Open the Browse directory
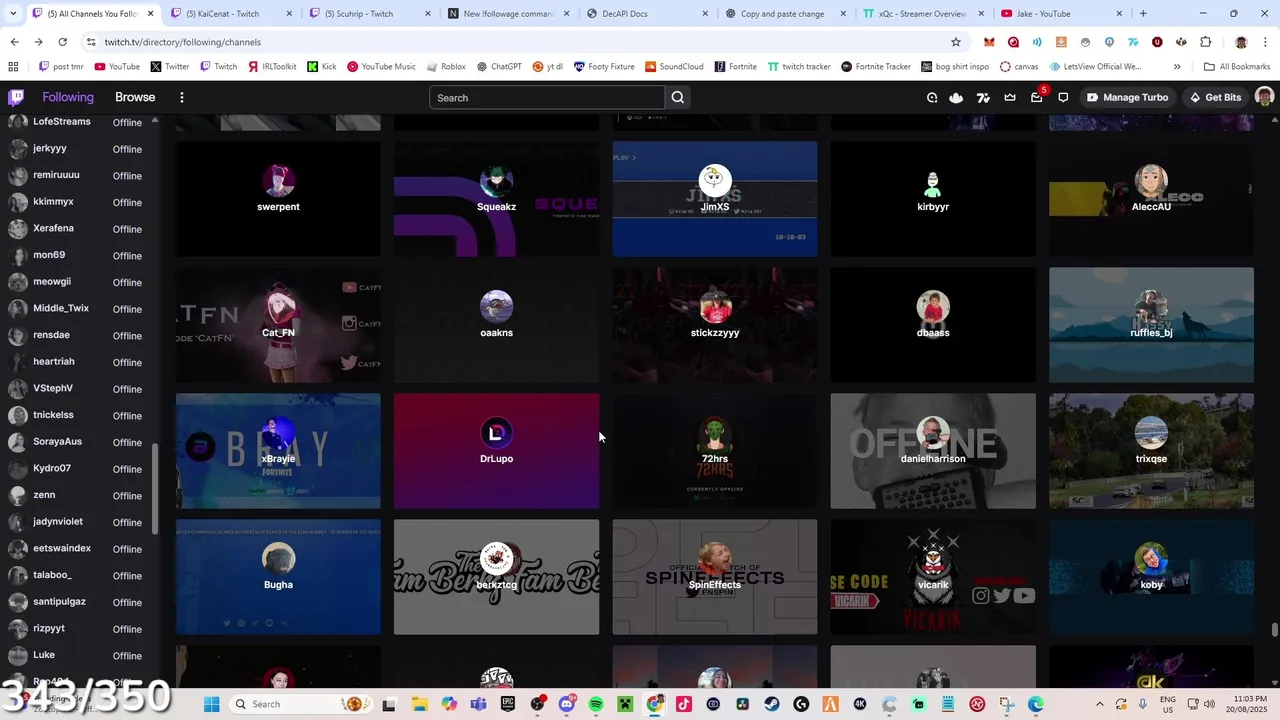Viewport: 1280px width, 720px height. pyautogui.click(x=135, y=97)
